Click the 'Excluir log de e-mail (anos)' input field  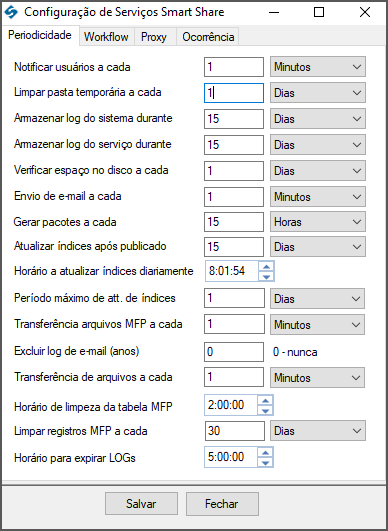click(x=234, y=352)
